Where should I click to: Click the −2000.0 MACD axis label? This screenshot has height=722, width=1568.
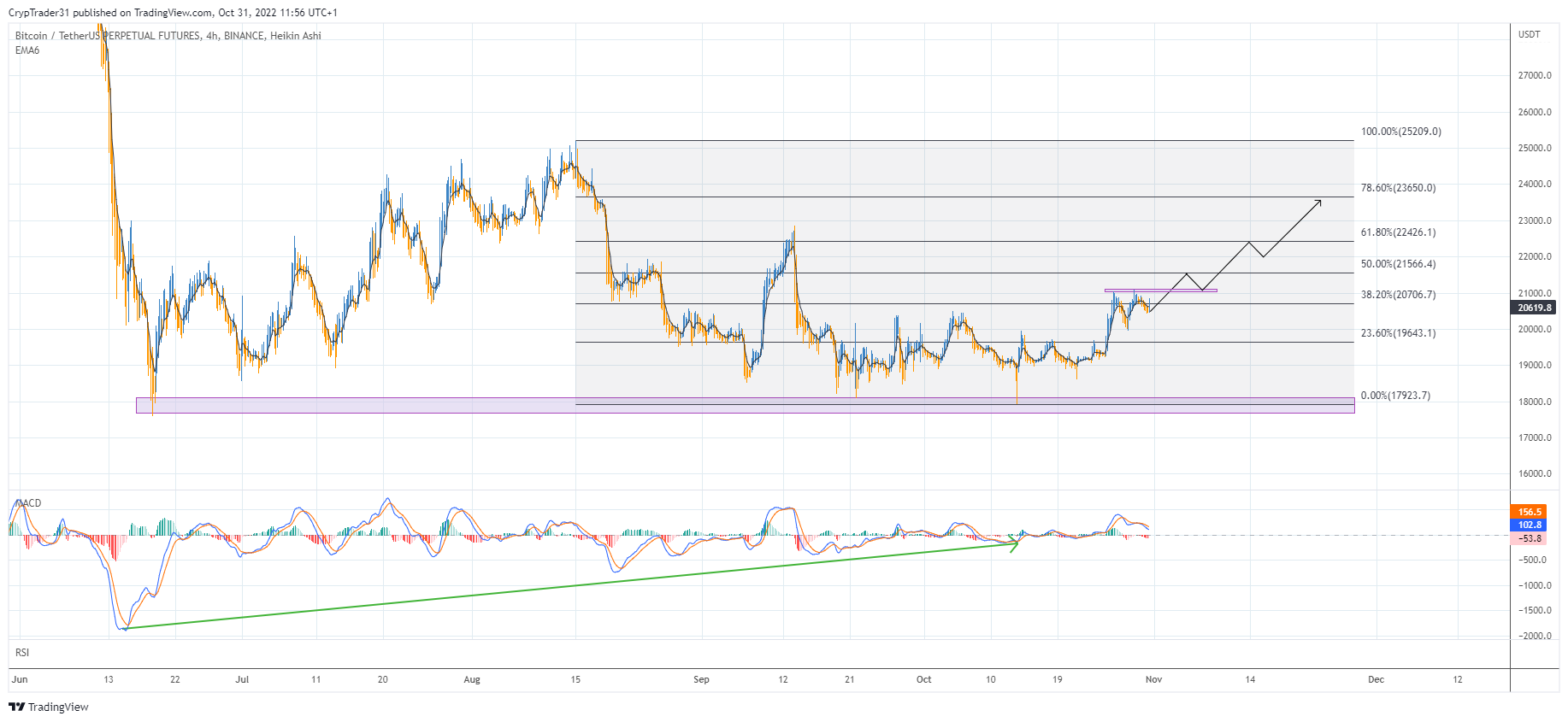pos(1534,636)
